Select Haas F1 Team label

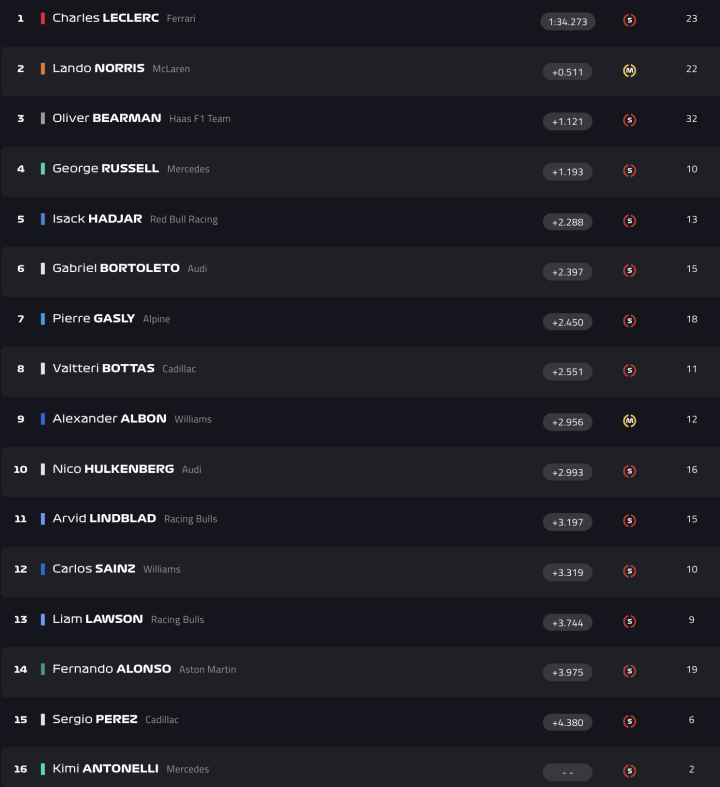point(200,119)
